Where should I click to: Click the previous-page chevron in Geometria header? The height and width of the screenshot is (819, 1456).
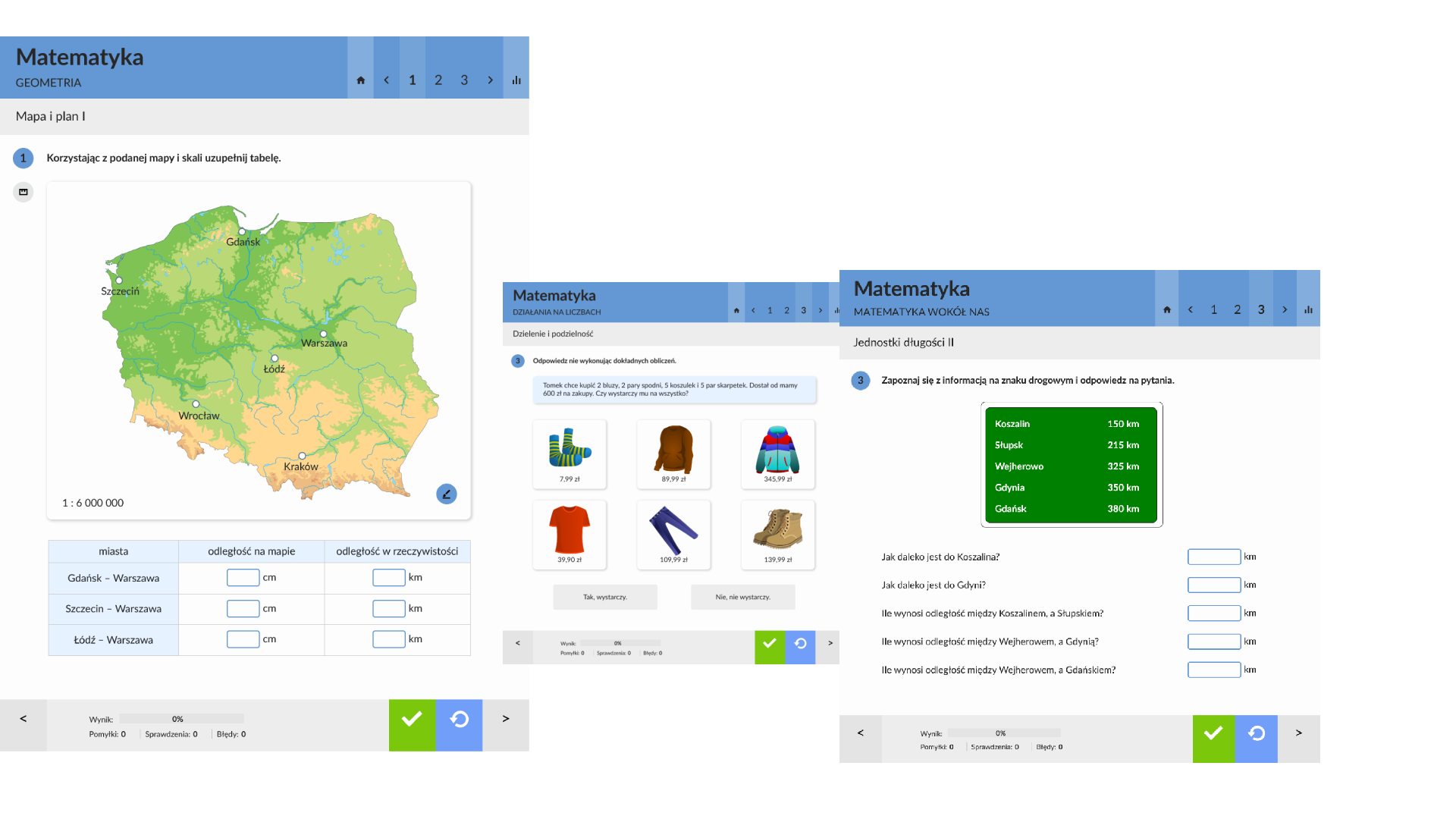coord(387,79)
